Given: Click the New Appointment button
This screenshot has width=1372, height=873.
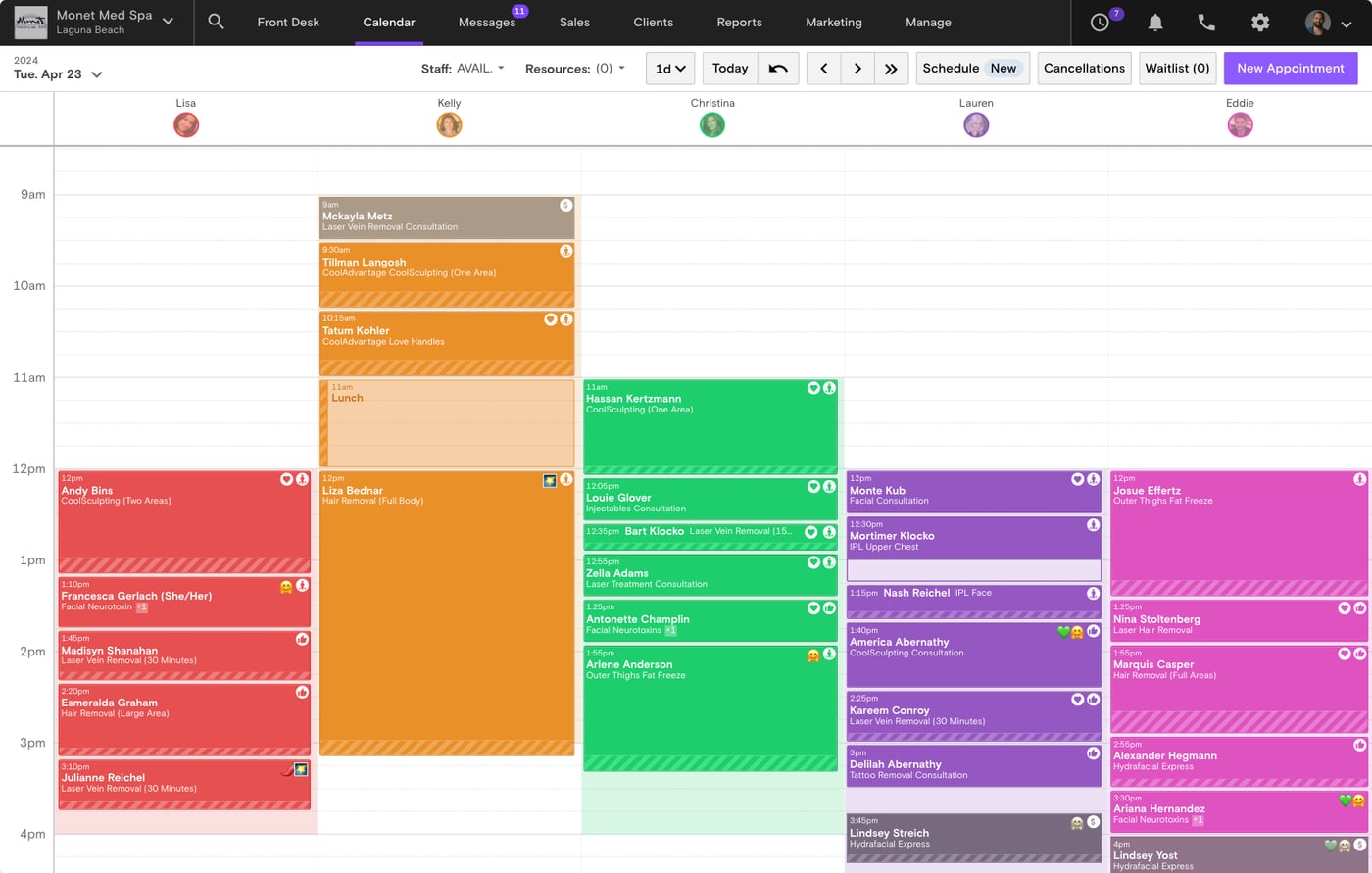Looking at the screenshot, I should 1291,69.
